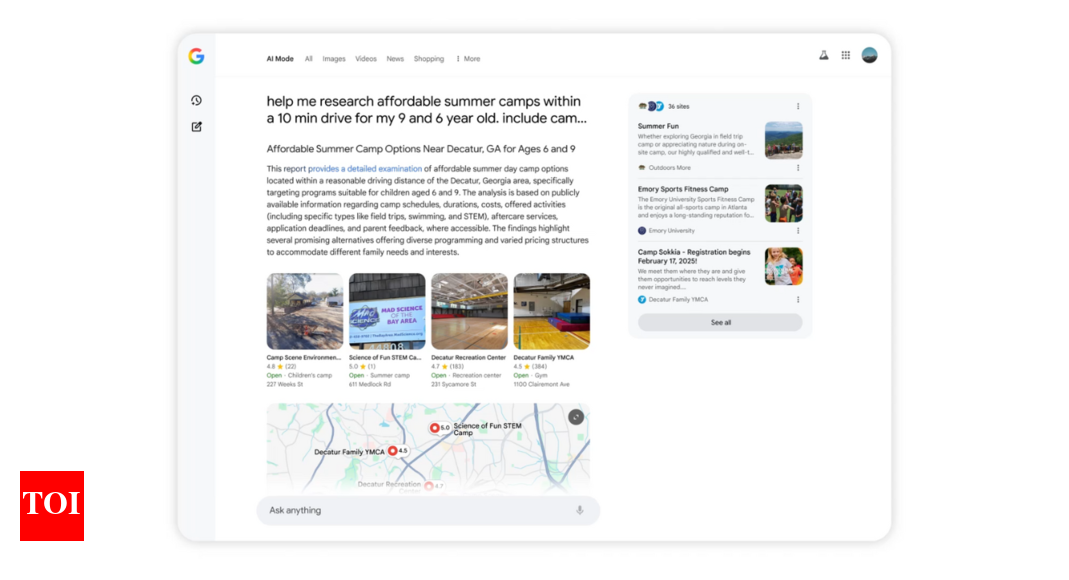Switch to the Videos tab

[365, 59]
